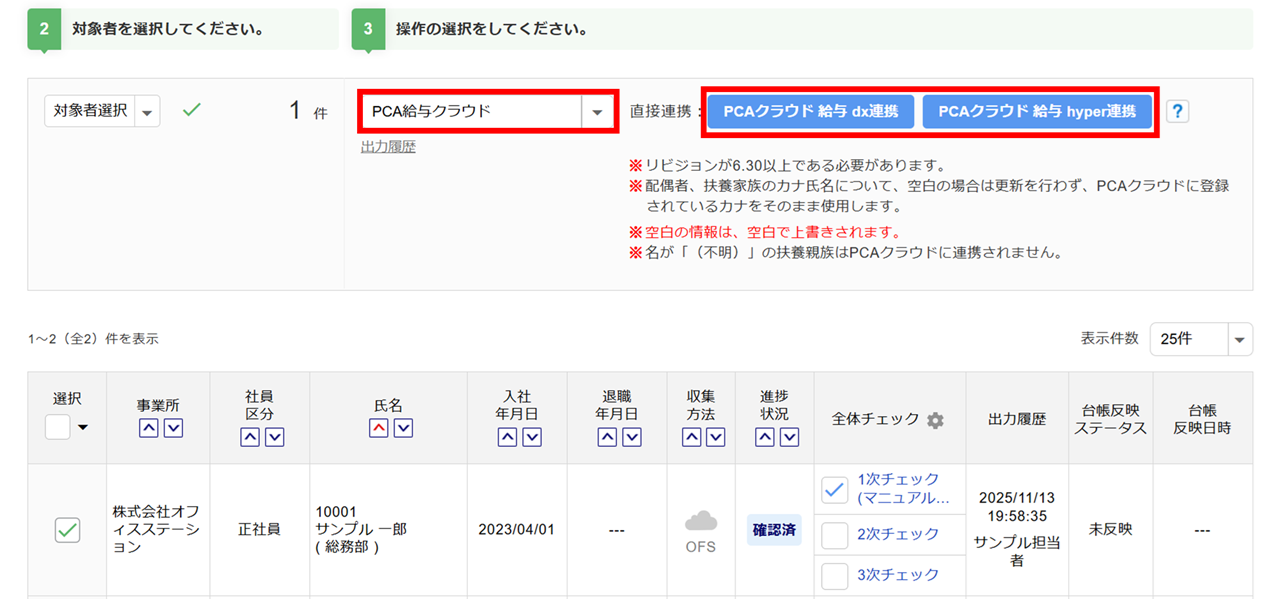Click PCAクラウド 給与 hyper連携 button
This screenshot has width=1280, height=599.
tap(1036, 112)
